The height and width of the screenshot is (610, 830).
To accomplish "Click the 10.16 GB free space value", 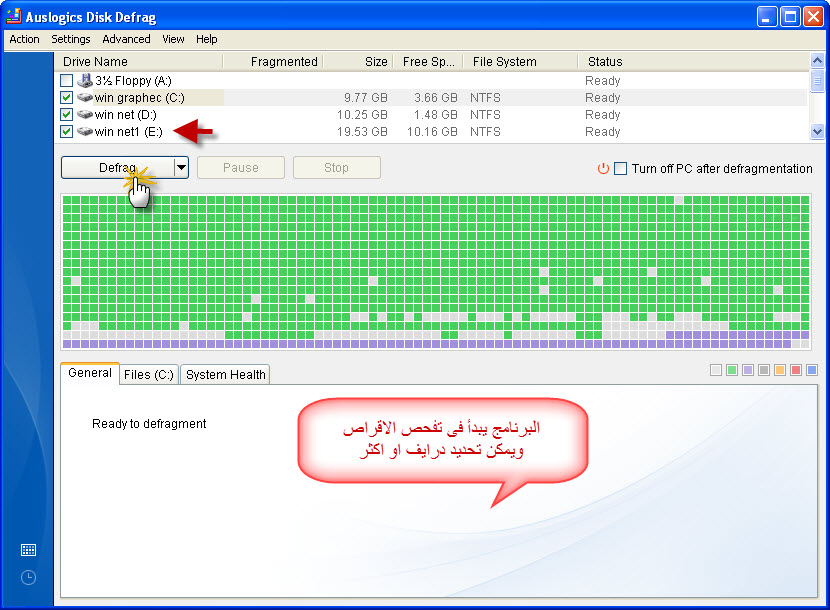I will point(432,131).
